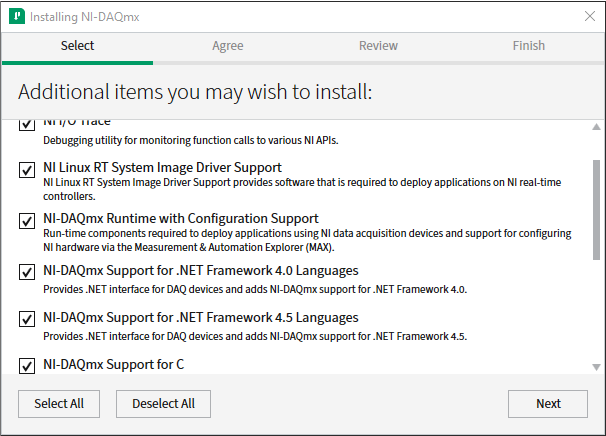Uncheck NI-DAQmx Runtime with Configuration Support

click(27, 221)
